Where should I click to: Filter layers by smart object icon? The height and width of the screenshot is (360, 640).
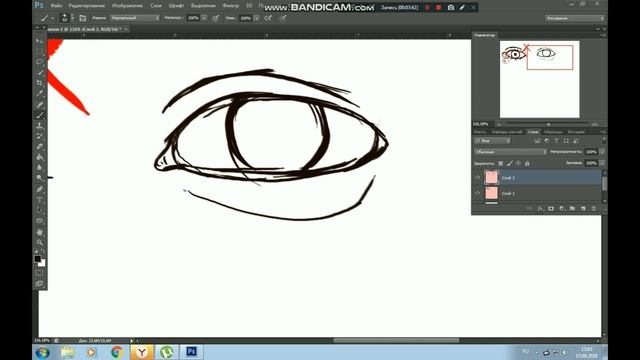click(576, 141)
